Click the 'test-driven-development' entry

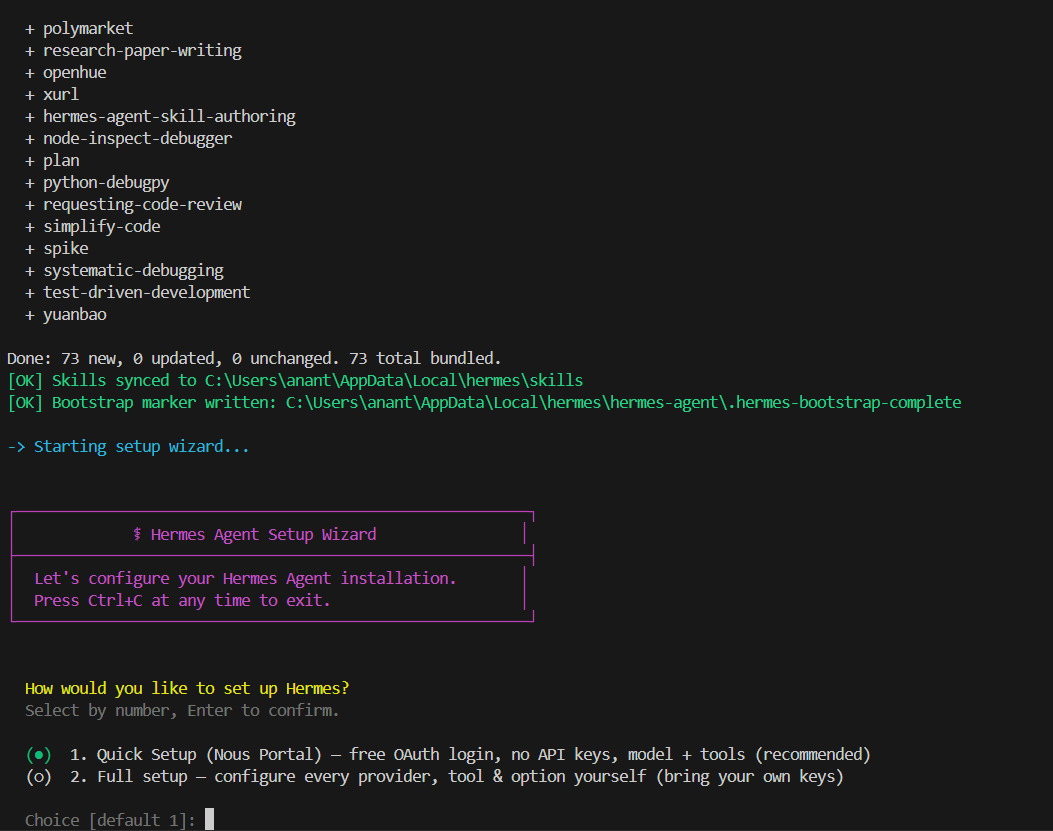point(146,292)
